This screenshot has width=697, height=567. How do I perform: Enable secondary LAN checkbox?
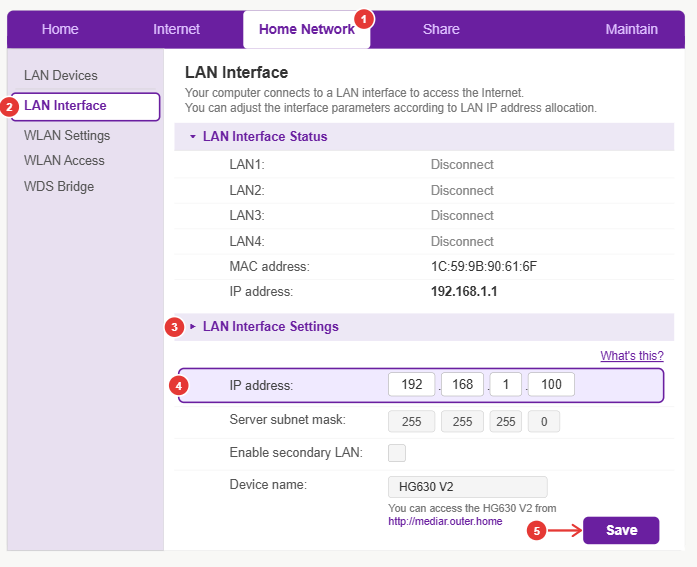(x=397, y=453)
